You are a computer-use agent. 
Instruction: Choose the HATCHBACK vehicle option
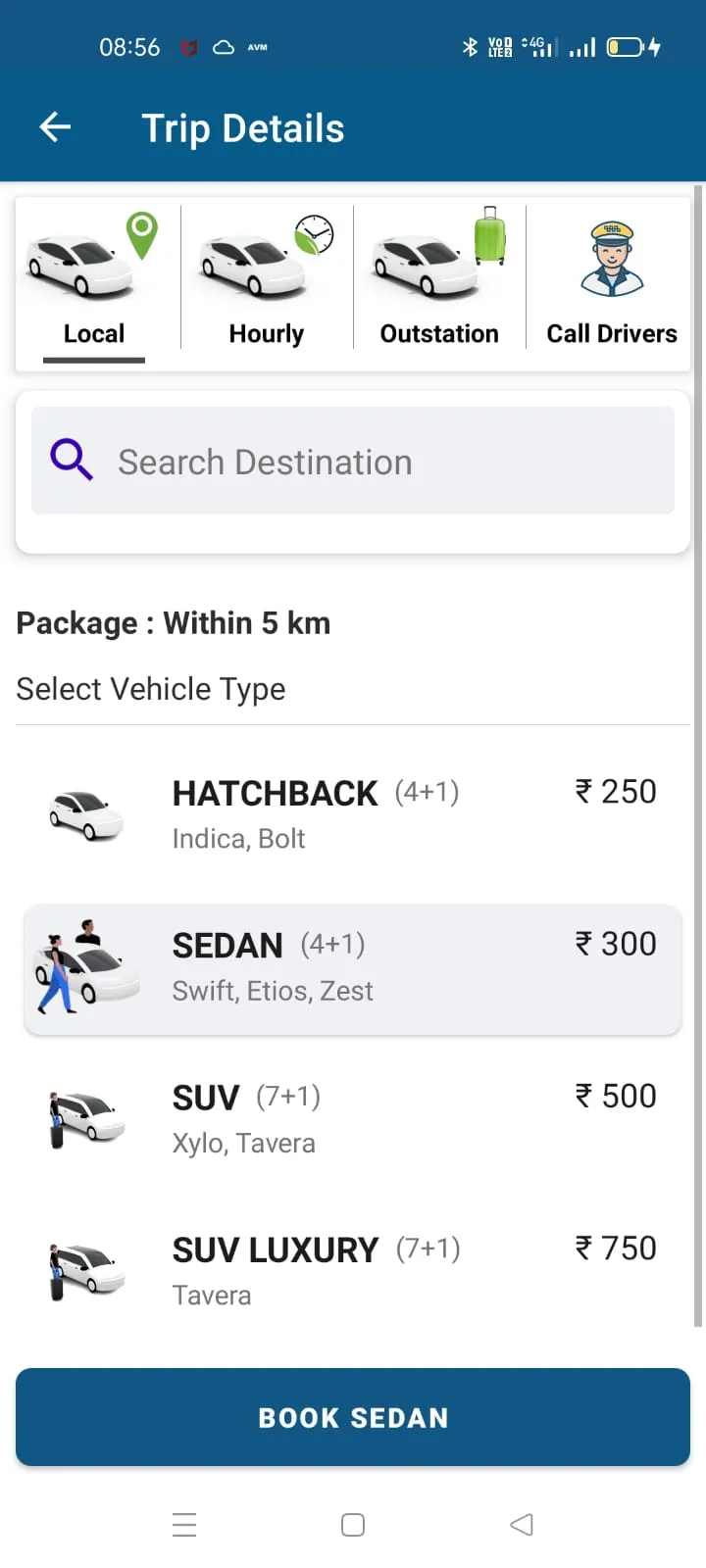[353, 815]
